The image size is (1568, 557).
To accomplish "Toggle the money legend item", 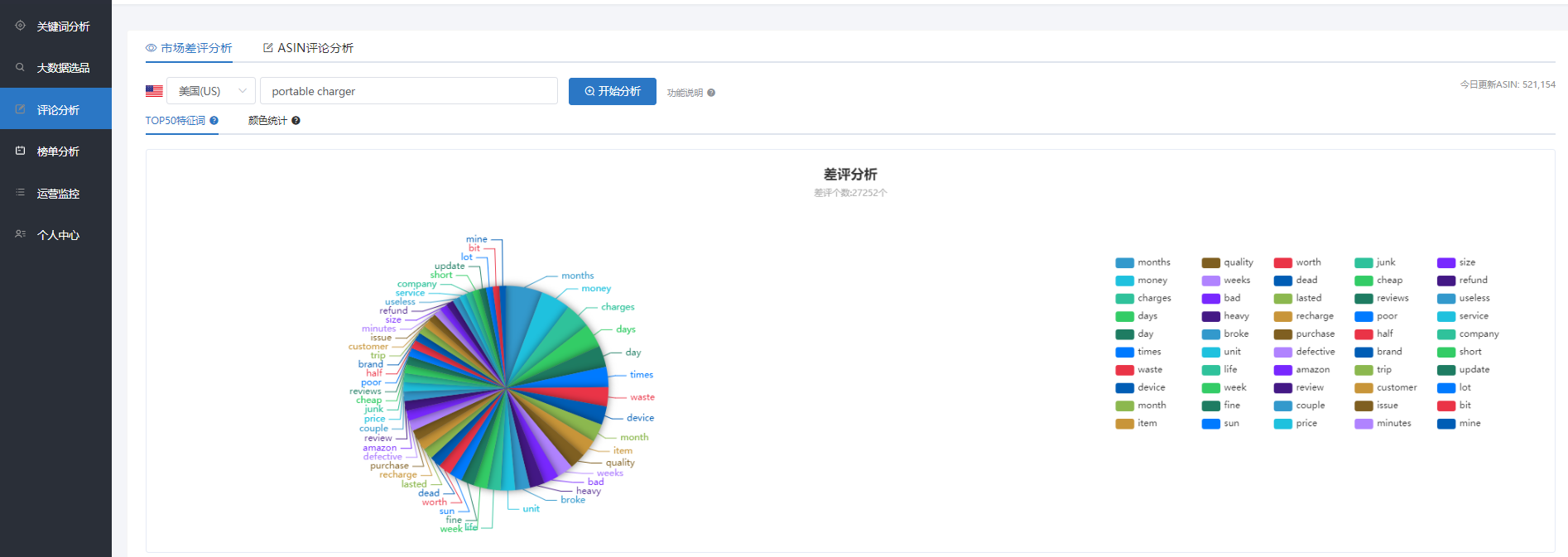I will (1142, 281).
